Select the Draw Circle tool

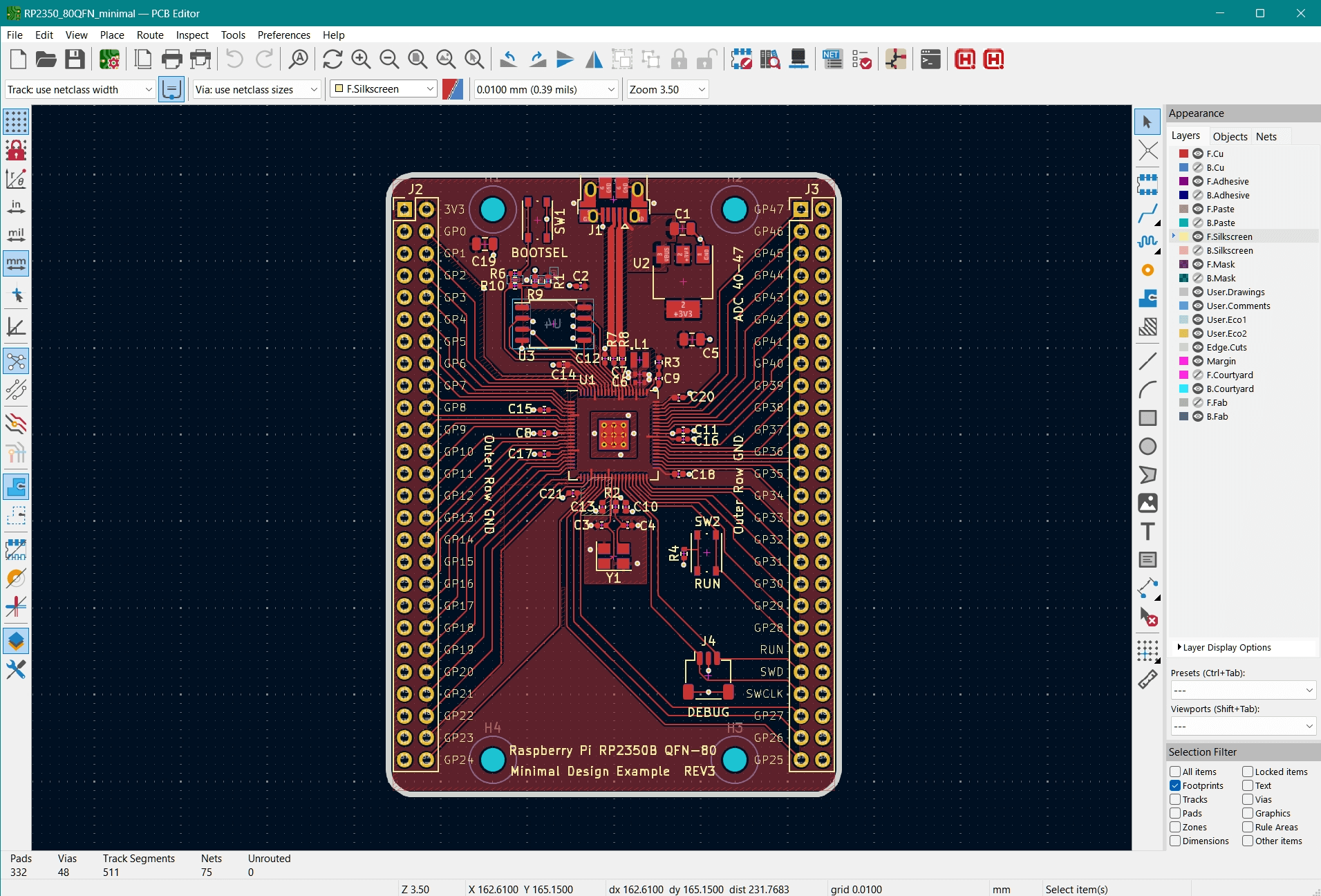(x=1147, y=447)
